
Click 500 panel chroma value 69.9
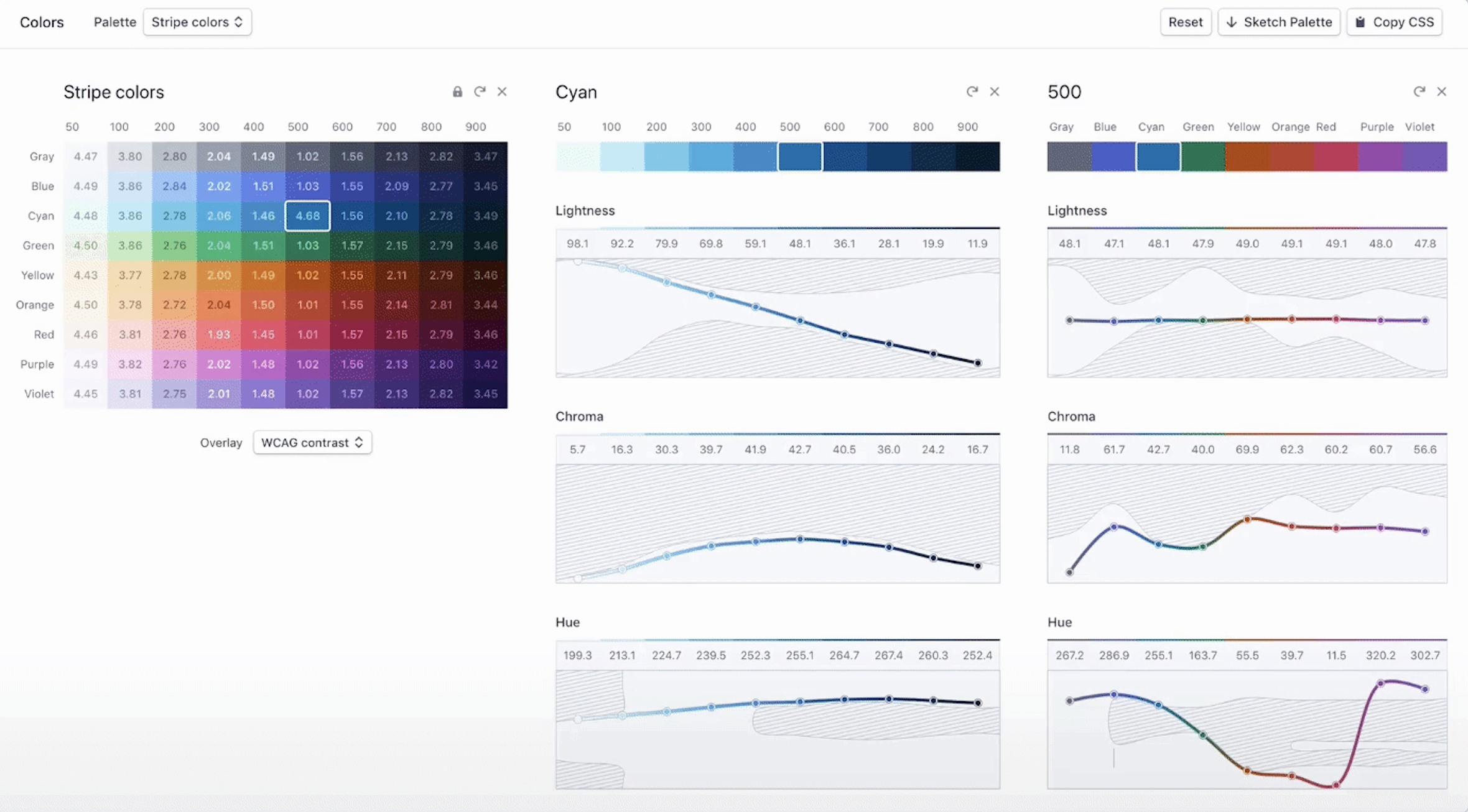pyautogui.click(x=1247, y=450)
